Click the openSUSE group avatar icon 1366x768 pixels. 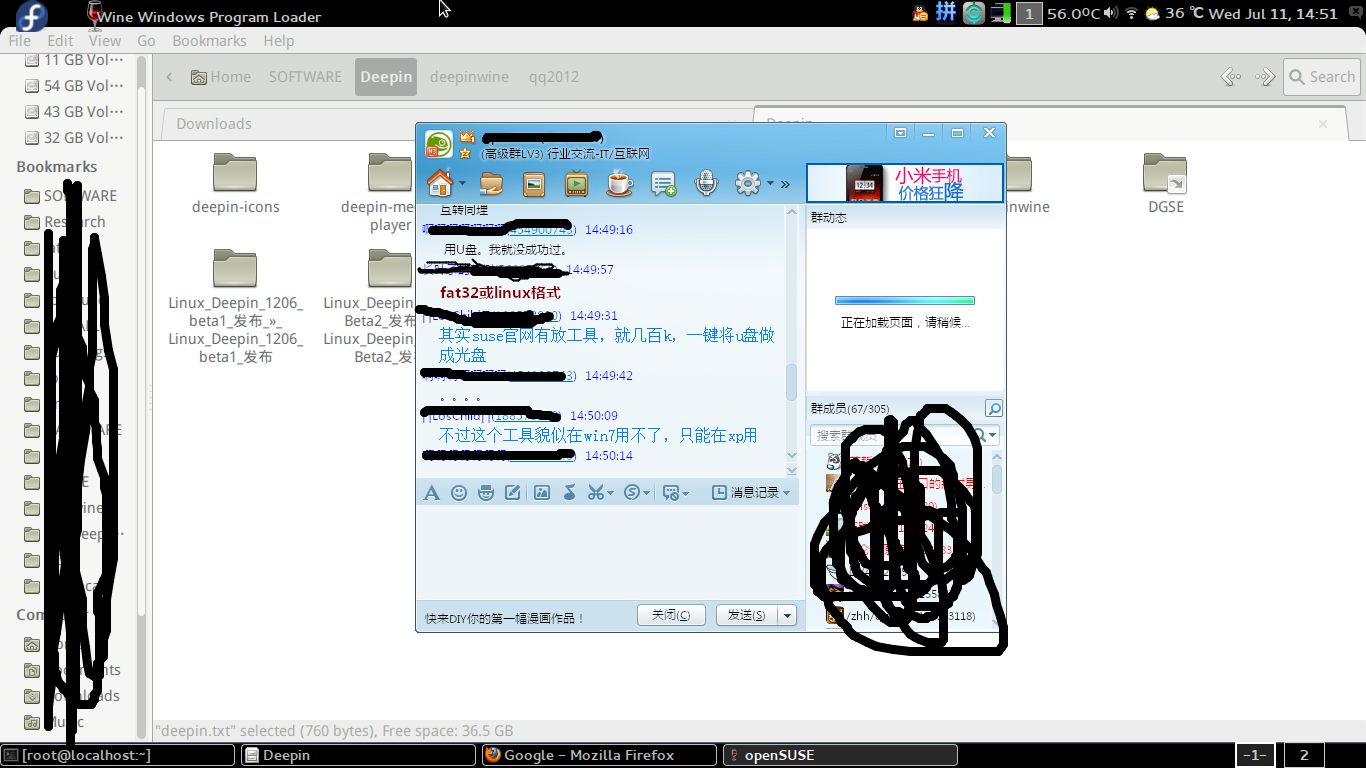click(438, 145)
